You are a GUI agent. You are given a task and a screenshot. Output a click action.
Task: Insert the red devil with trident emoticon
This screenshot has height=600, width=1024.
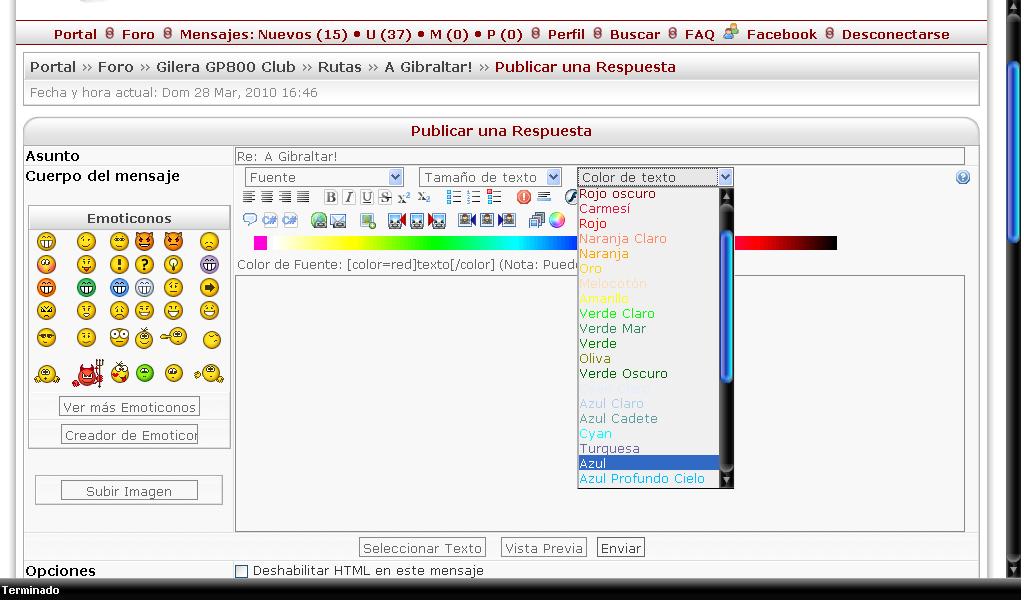[88, 374]
